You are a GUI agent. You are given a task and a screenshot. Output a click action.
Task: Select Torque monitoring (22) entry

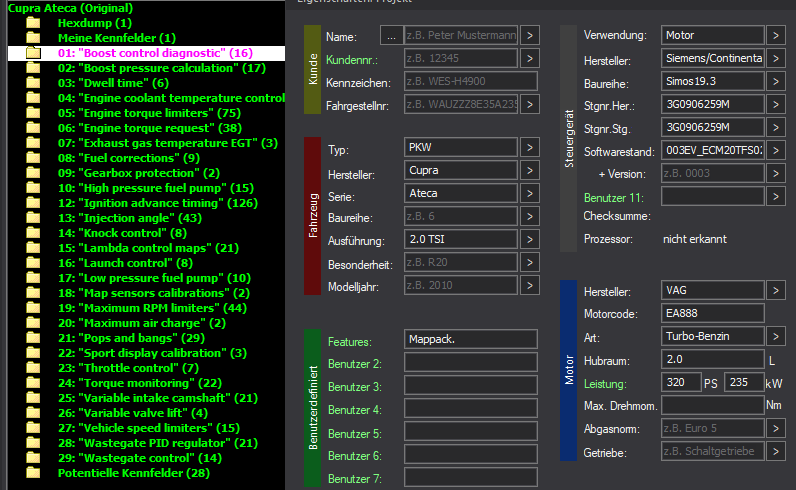tap(140, 383)
